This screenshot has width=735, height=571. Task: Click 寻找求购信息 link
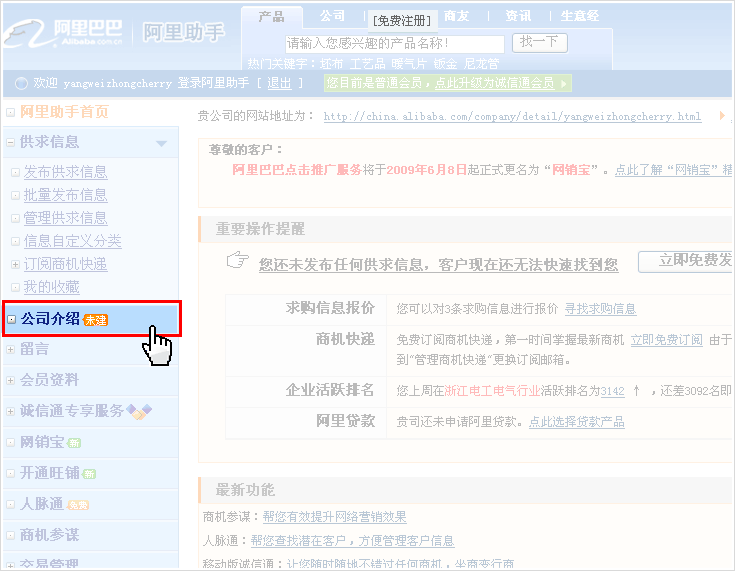click(x=600, y=309)
